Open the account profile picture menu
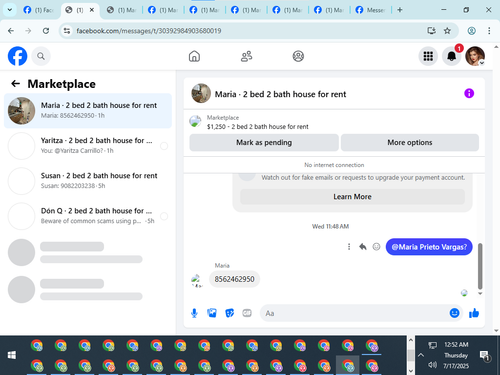 (x=475, y=56)
